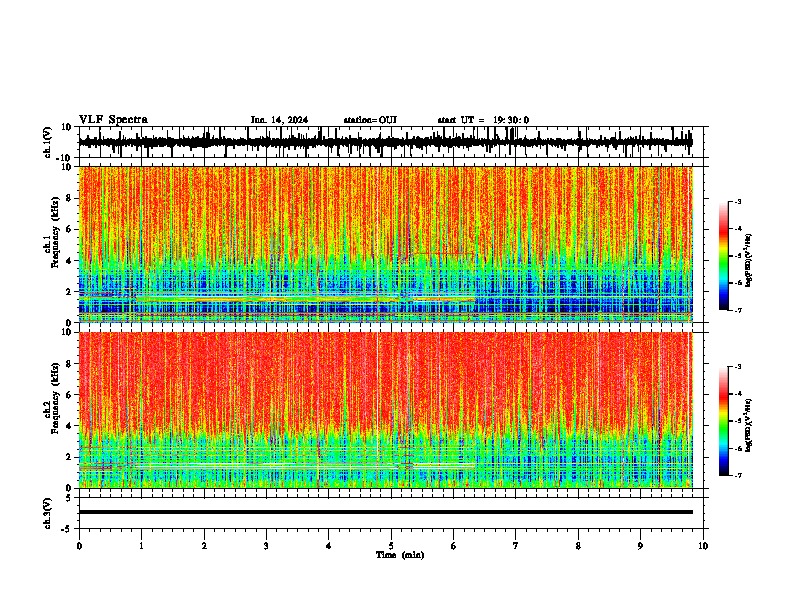Click the "Time (min)" x-axis label

[400, 555]
